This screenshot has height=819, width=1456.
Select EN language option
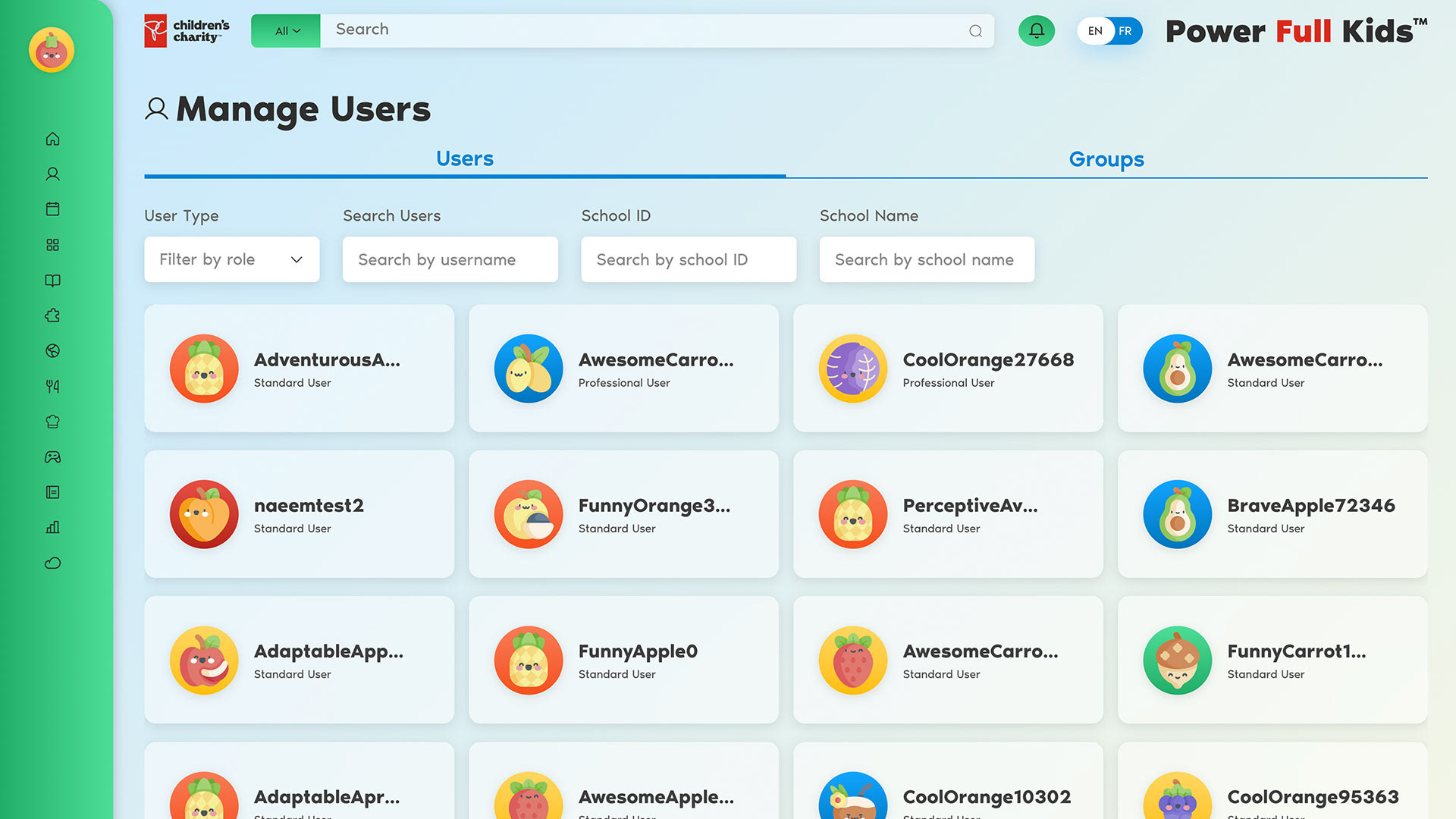[1095, 31]
